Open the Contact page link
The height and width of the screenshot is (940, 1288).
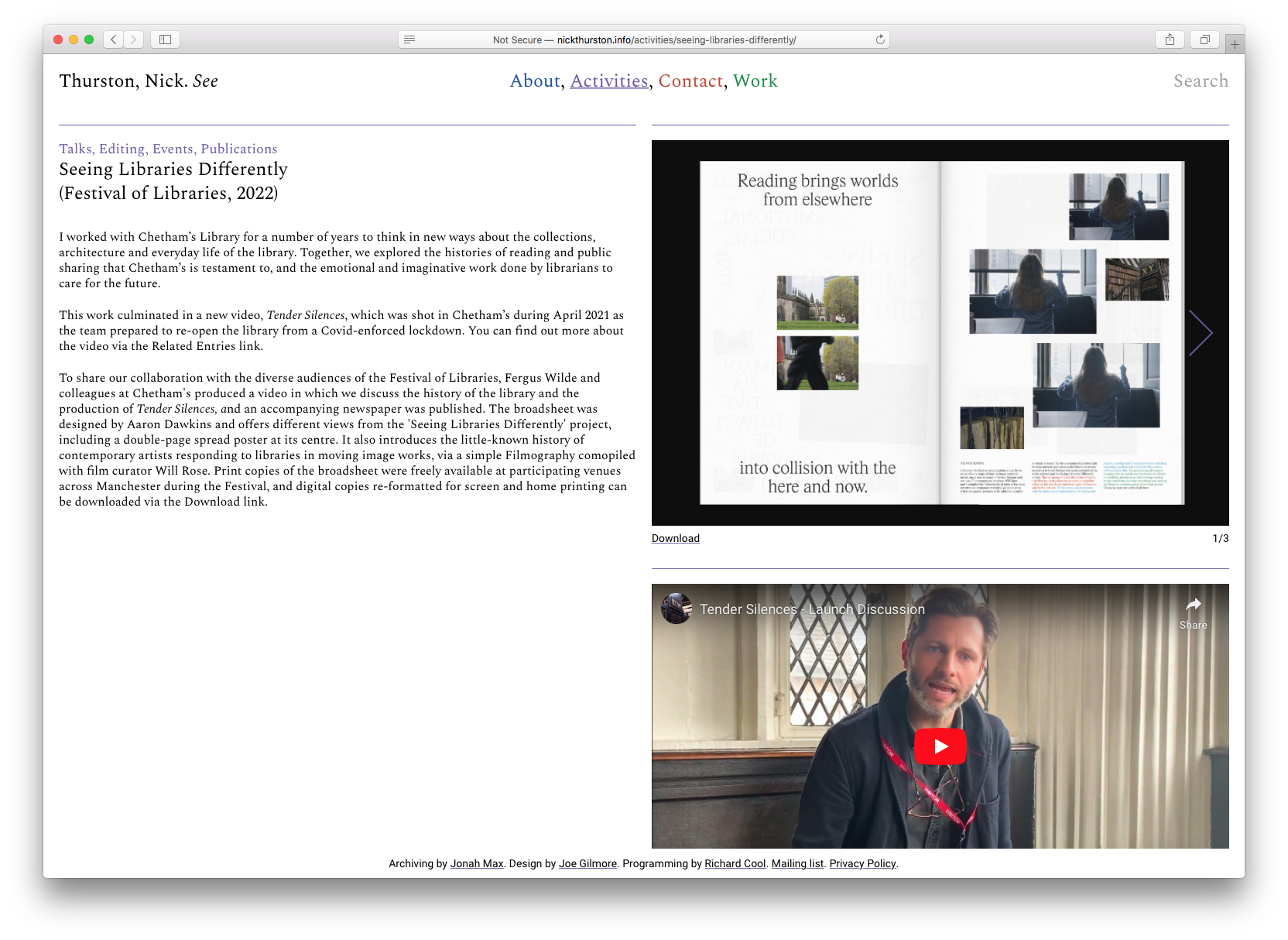pos(690,81)
